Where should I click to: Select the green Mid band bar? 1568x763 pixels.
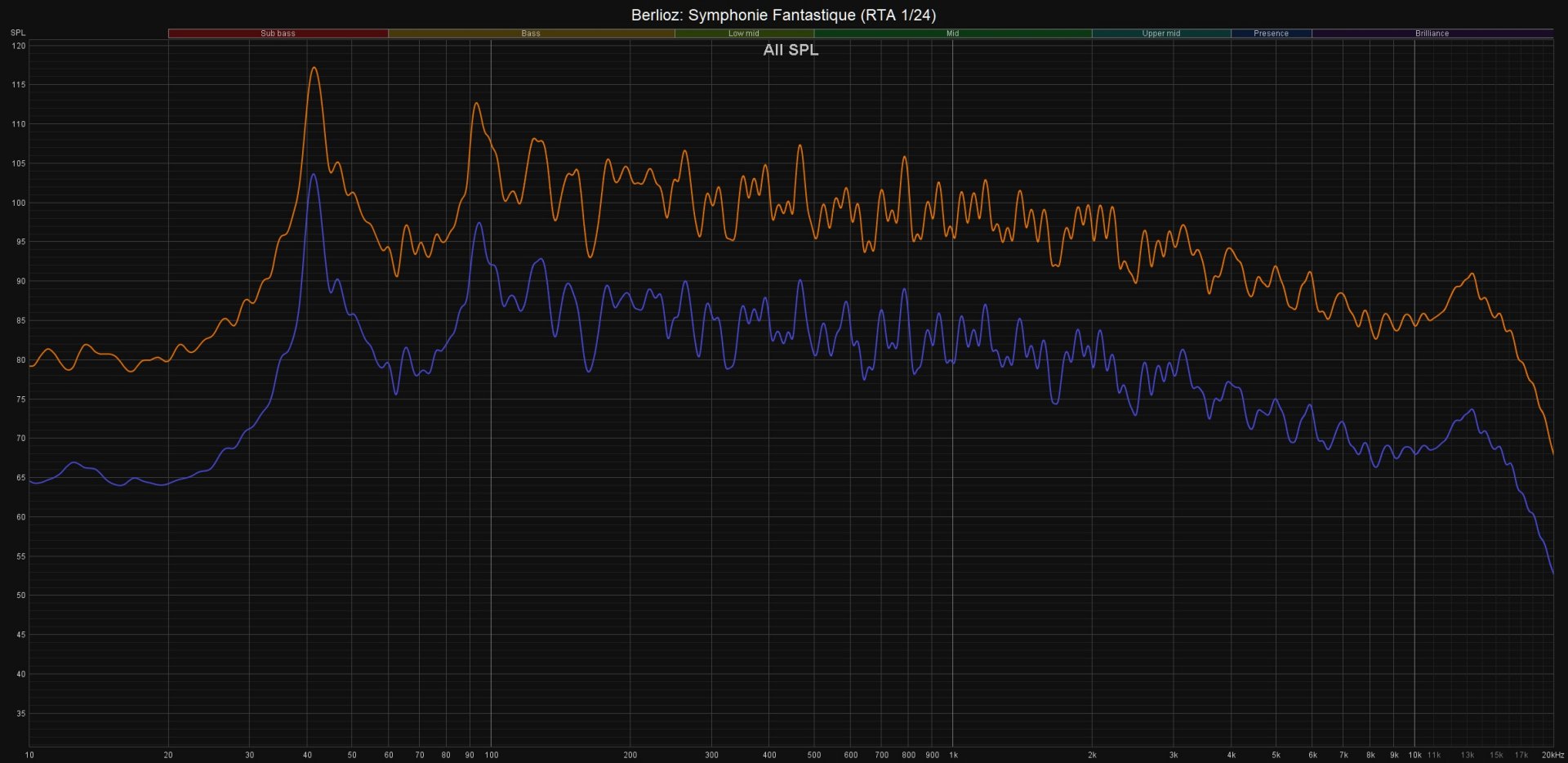point(952,33)
